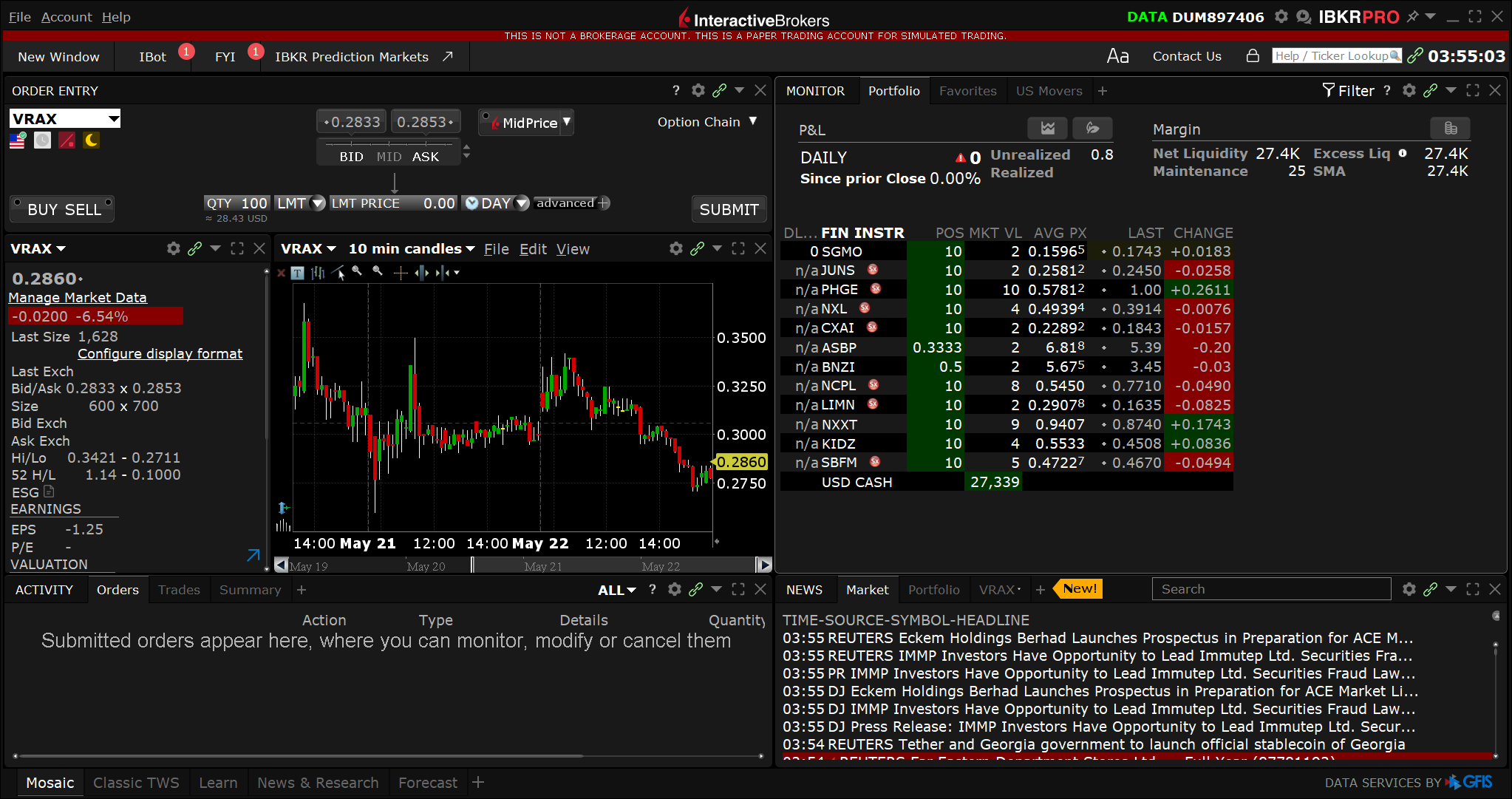Click the second chart magnifier zoom icon

point(378,272)
